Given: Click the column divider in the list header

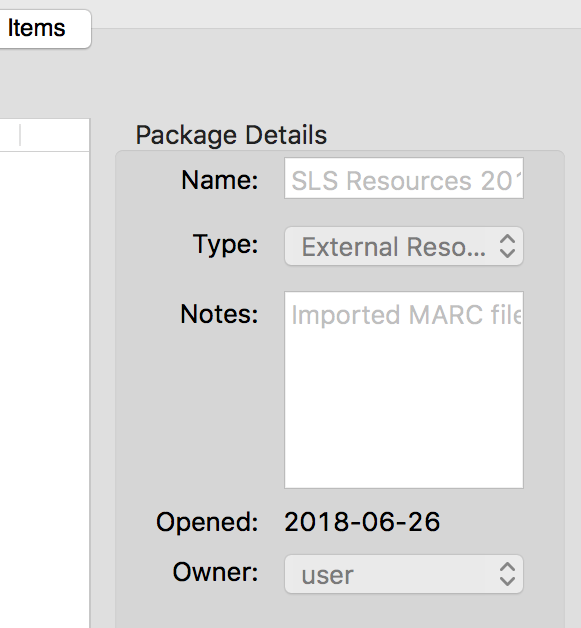Looking at the screenshot, I should click(x=20, y=135).
